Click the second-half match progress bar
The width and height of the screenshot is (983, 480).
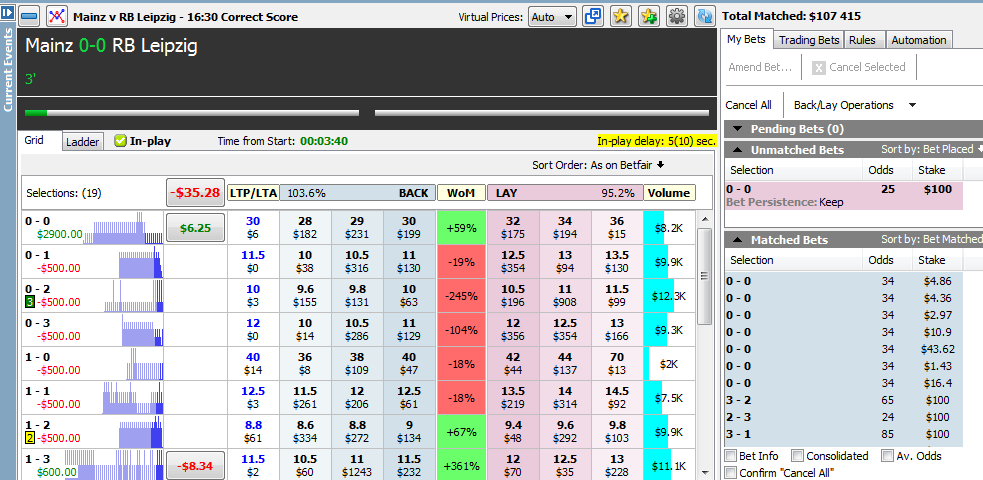(x=542, y=113)
